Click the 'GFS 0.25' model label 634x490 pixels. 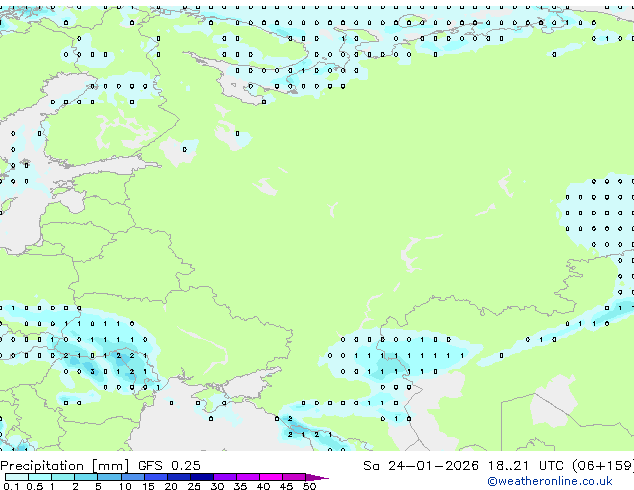pyautogui.click(x=169, y=466)
